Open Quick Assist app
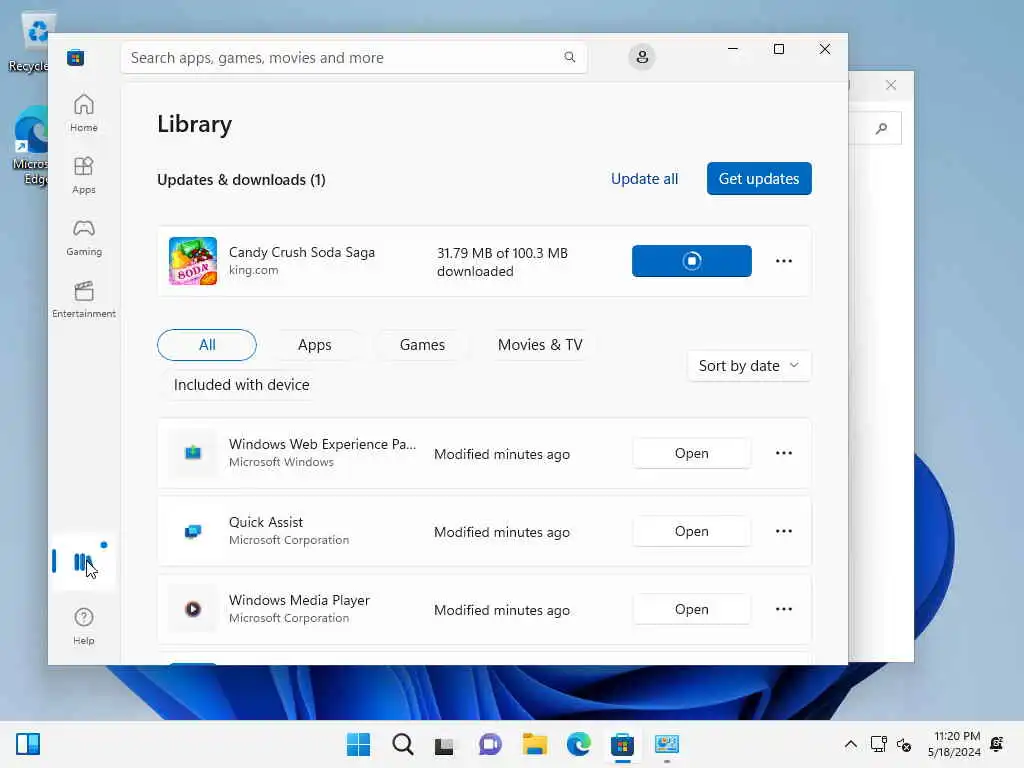Image resolution: width=1024 pixels, height=768 pixels. [692, 532]
